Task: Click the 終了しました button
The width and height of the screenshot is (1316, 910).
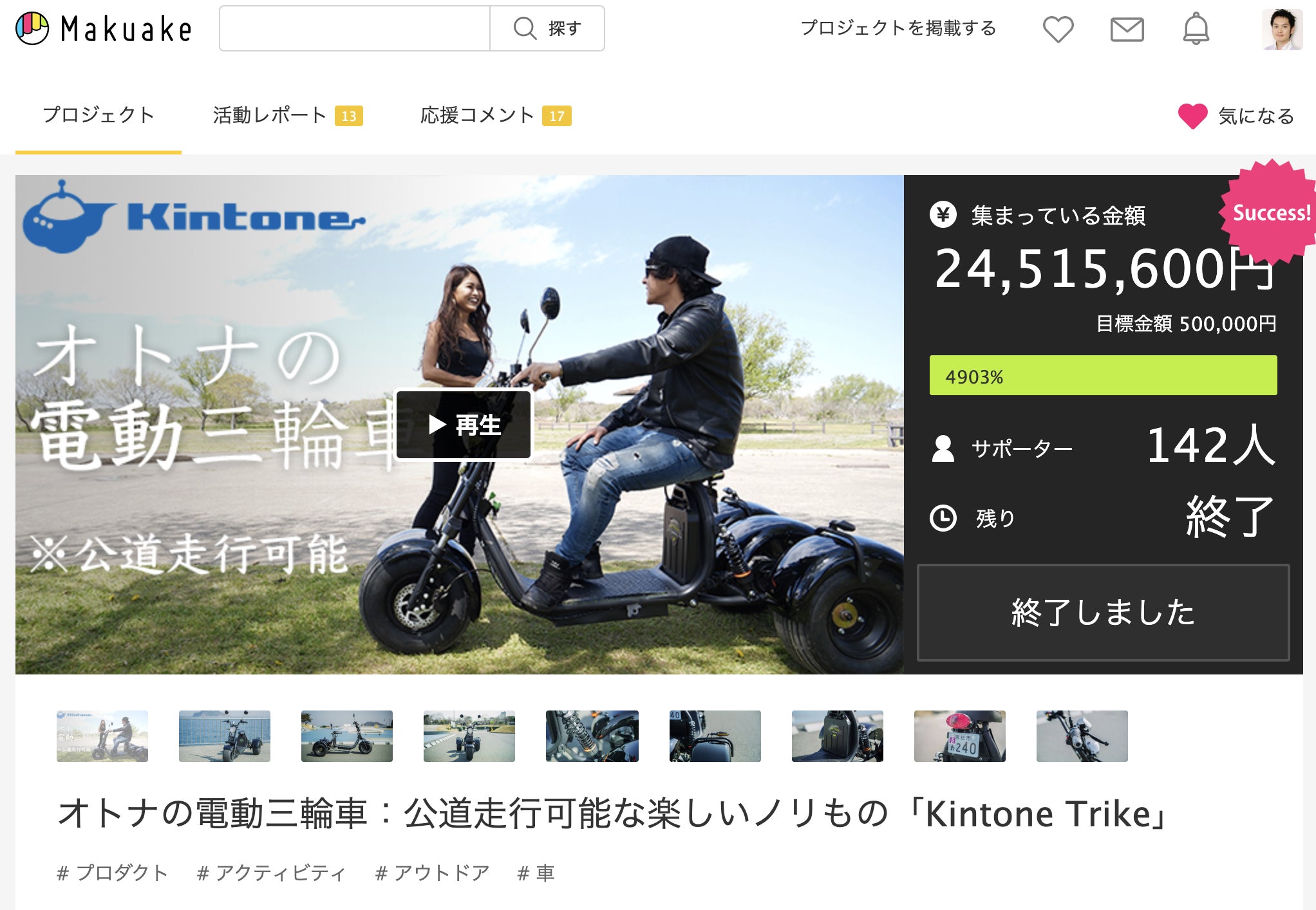Action: point(1103,613)
